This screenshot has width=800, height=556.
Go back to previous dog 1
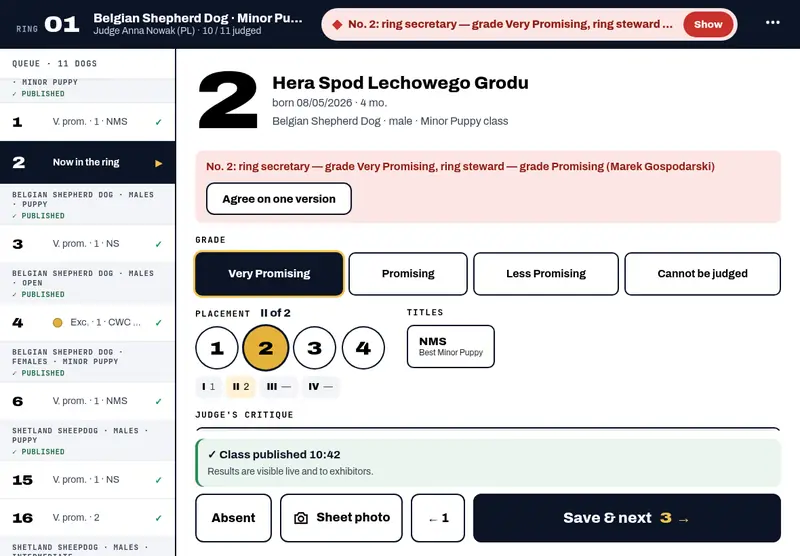point(438,518)
